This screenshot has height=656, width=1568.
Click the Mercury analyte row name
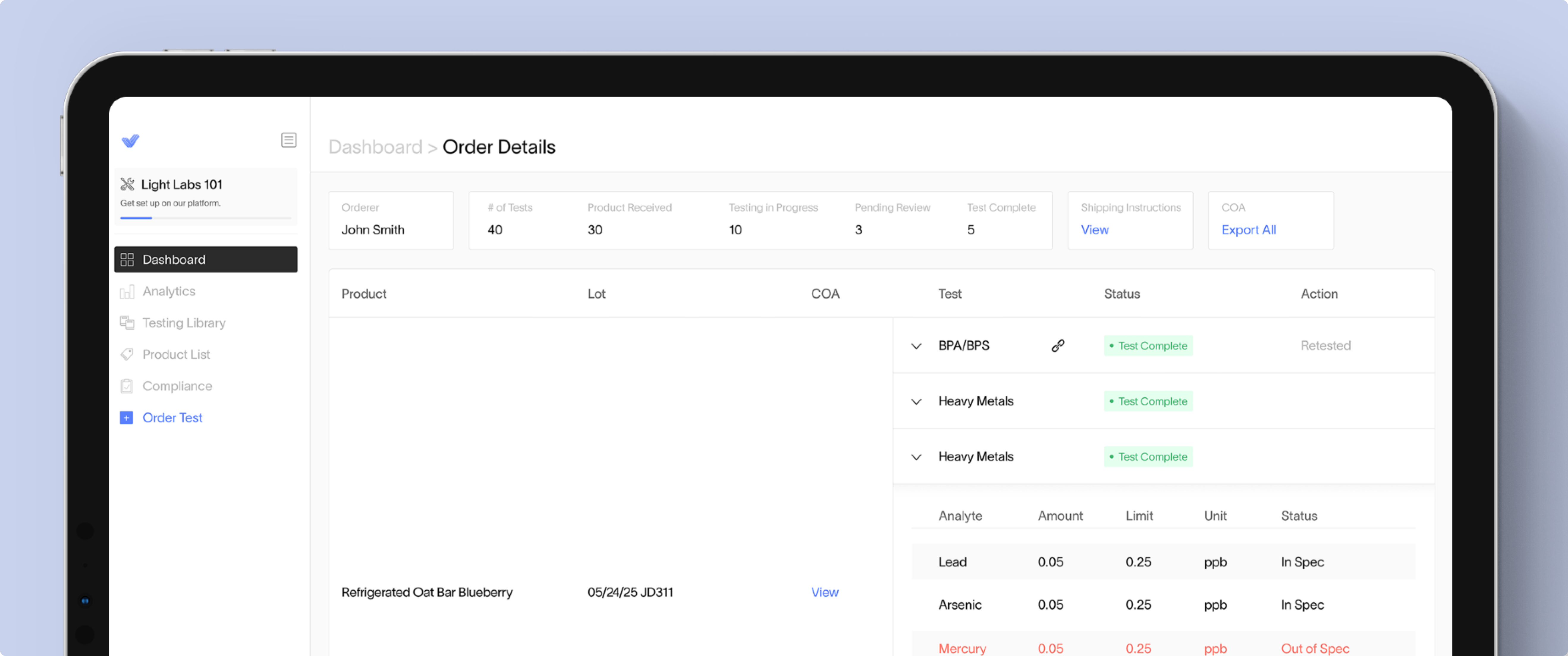(x=962, y=649)
